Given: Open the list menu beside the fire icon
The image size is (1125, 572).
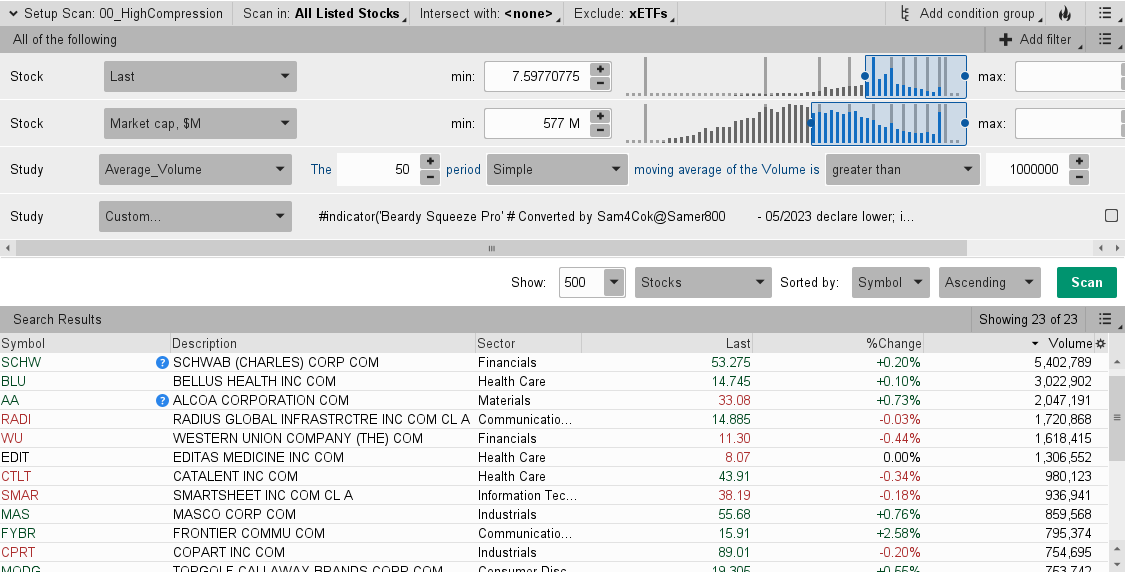Looking at the screenshot, I should tap(1106, 14).
